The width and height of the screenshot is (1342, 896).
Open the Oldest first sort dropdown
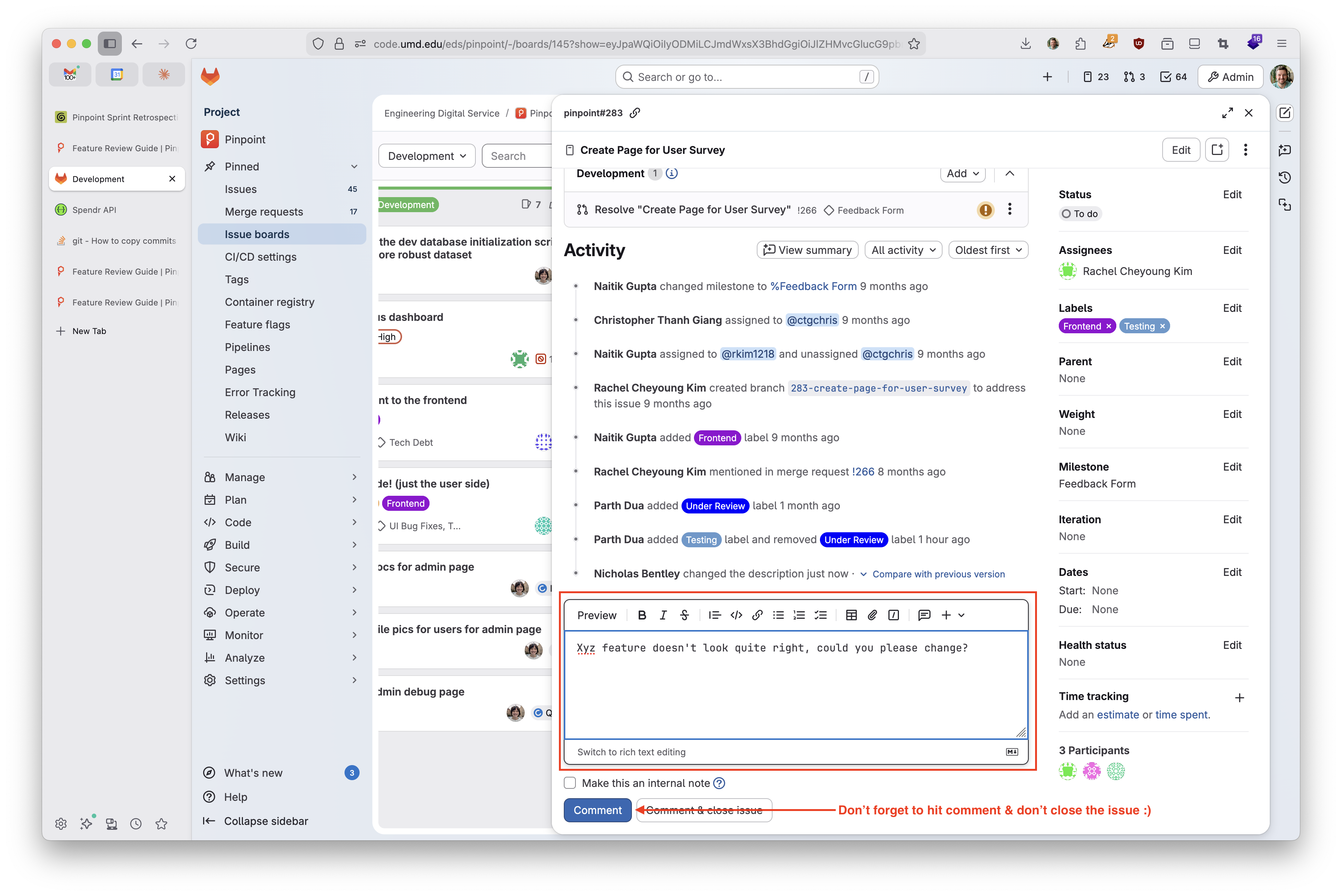click(988, 250)
